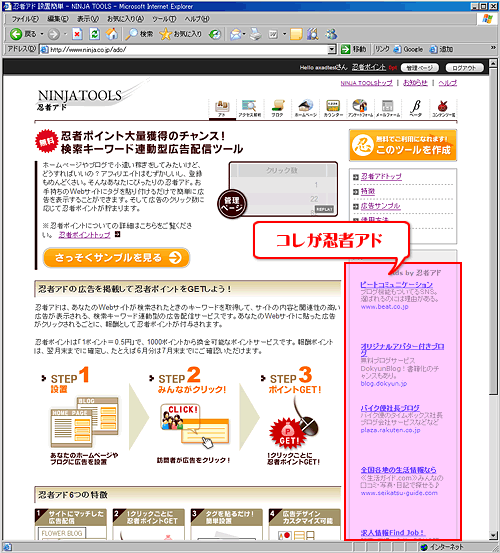500x553 pixels.
Task: Click the 追加 item in Links bar
Action: [441, 49]
